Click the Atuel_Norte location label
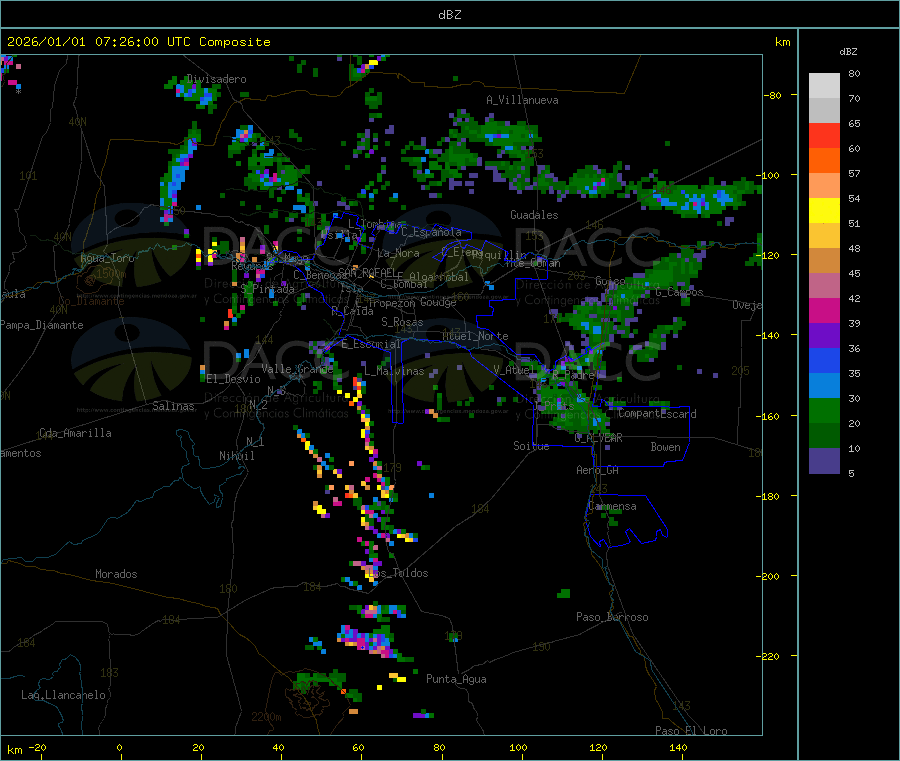This screenshot has height=761, width=900. coord(475,336)
